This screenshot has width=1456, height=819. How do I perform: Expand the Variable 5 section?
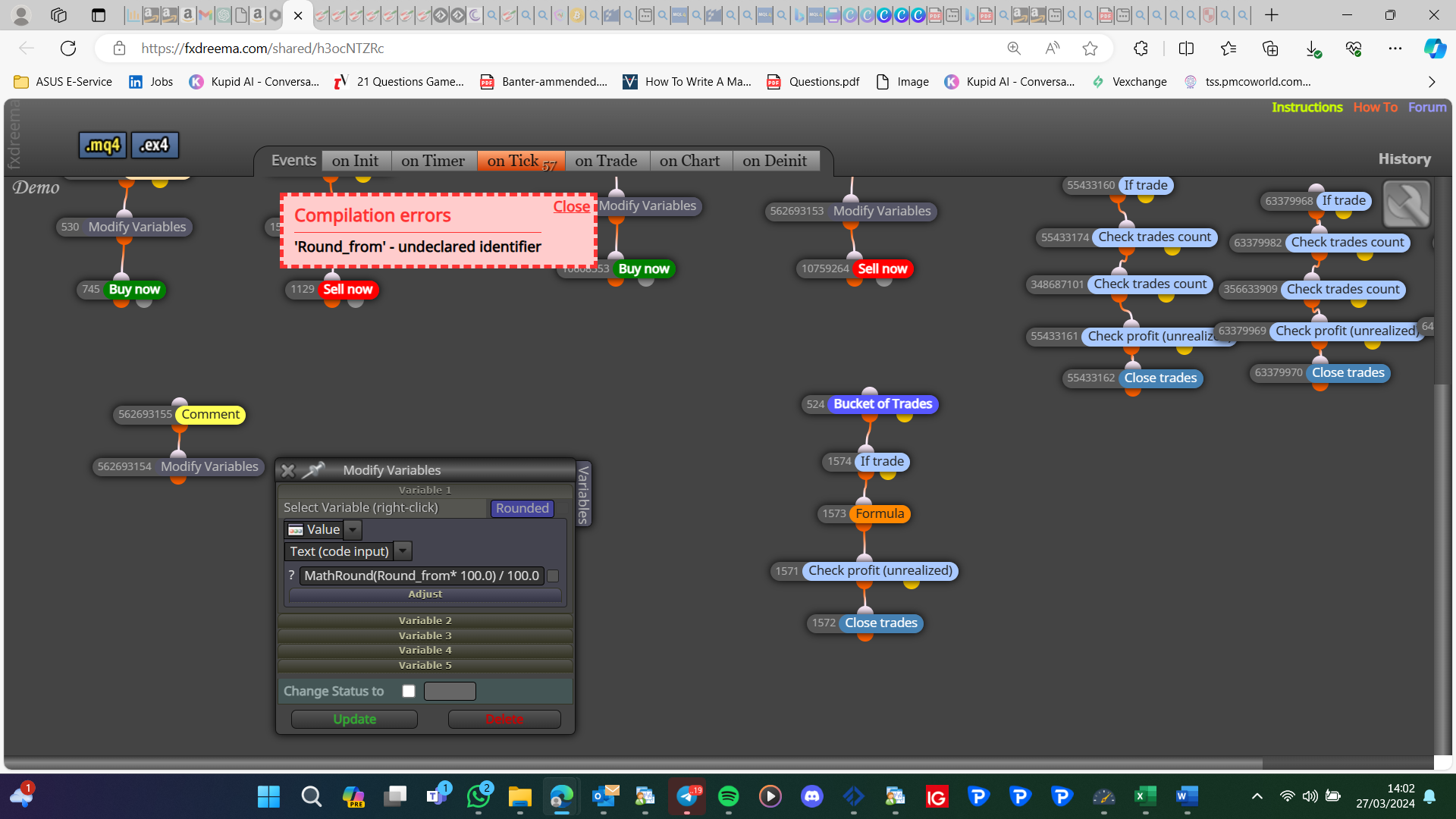pyautogui.click(x=425, y=665)
